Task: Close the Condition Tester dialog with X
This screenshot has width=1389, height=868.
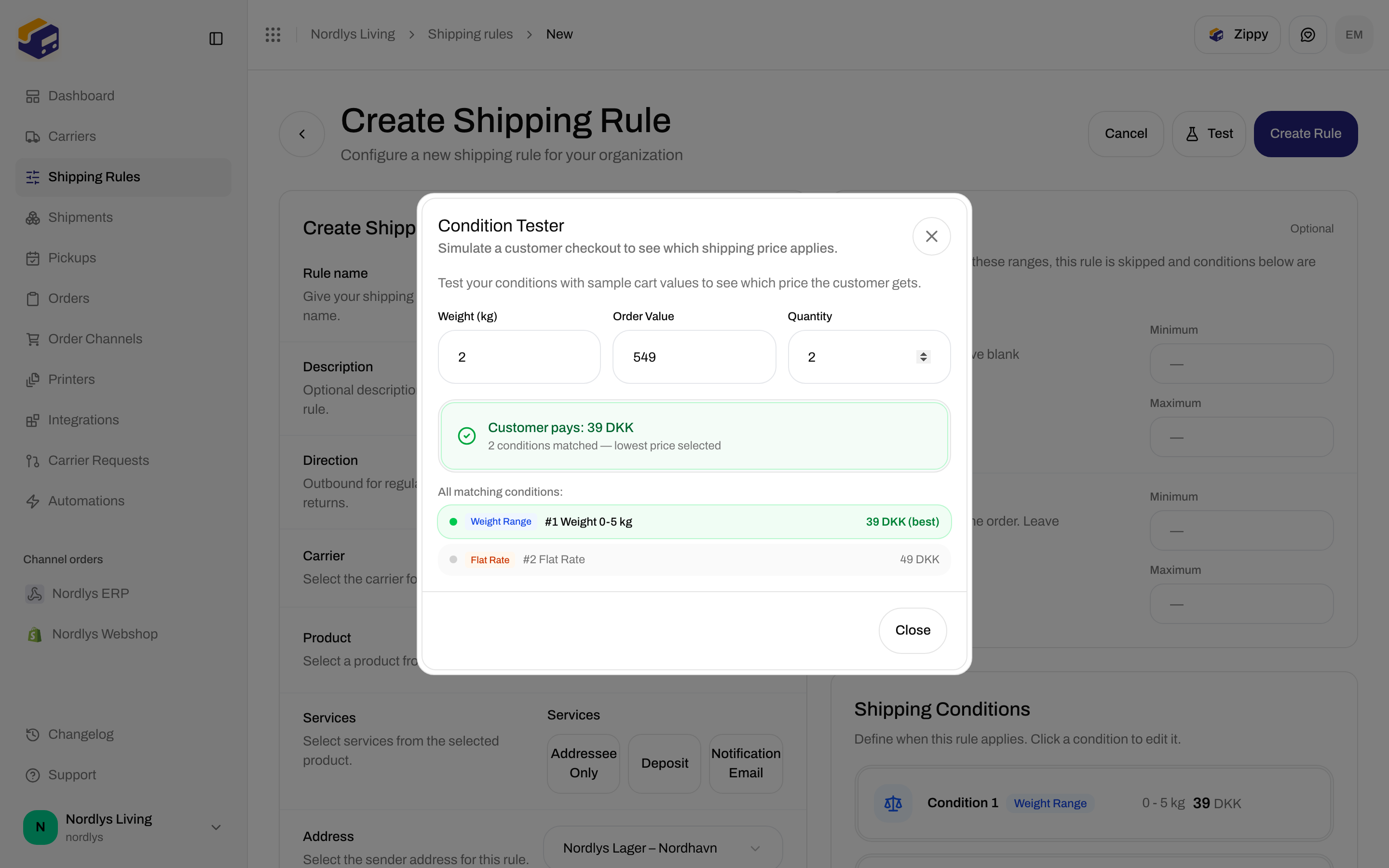Action: [932, 236]
